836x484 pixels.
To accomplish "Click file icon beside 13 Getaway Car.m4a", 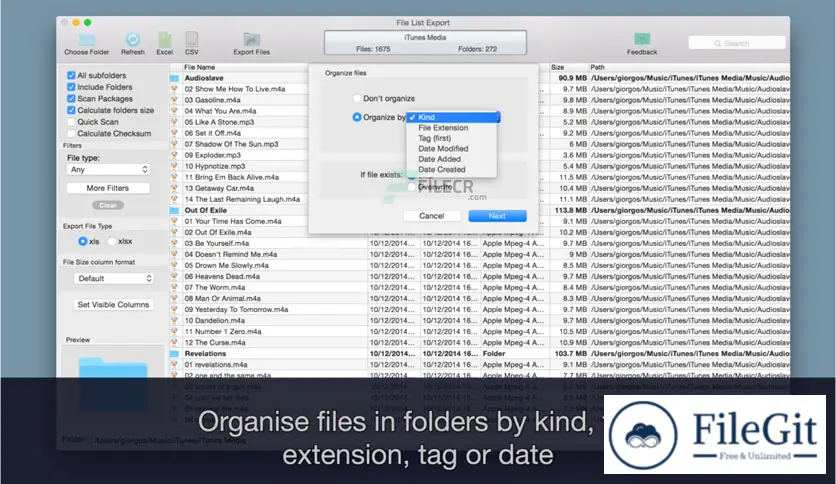I will 174,188.
